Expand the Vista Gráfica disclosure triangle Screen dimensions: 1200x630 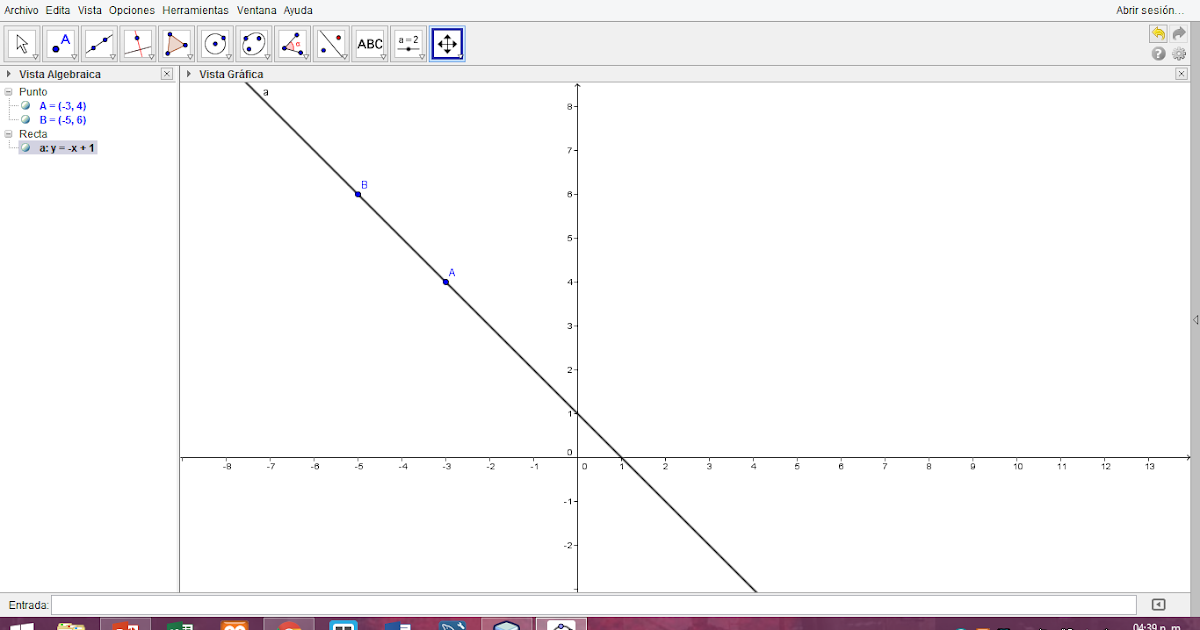tap(188, 73)
